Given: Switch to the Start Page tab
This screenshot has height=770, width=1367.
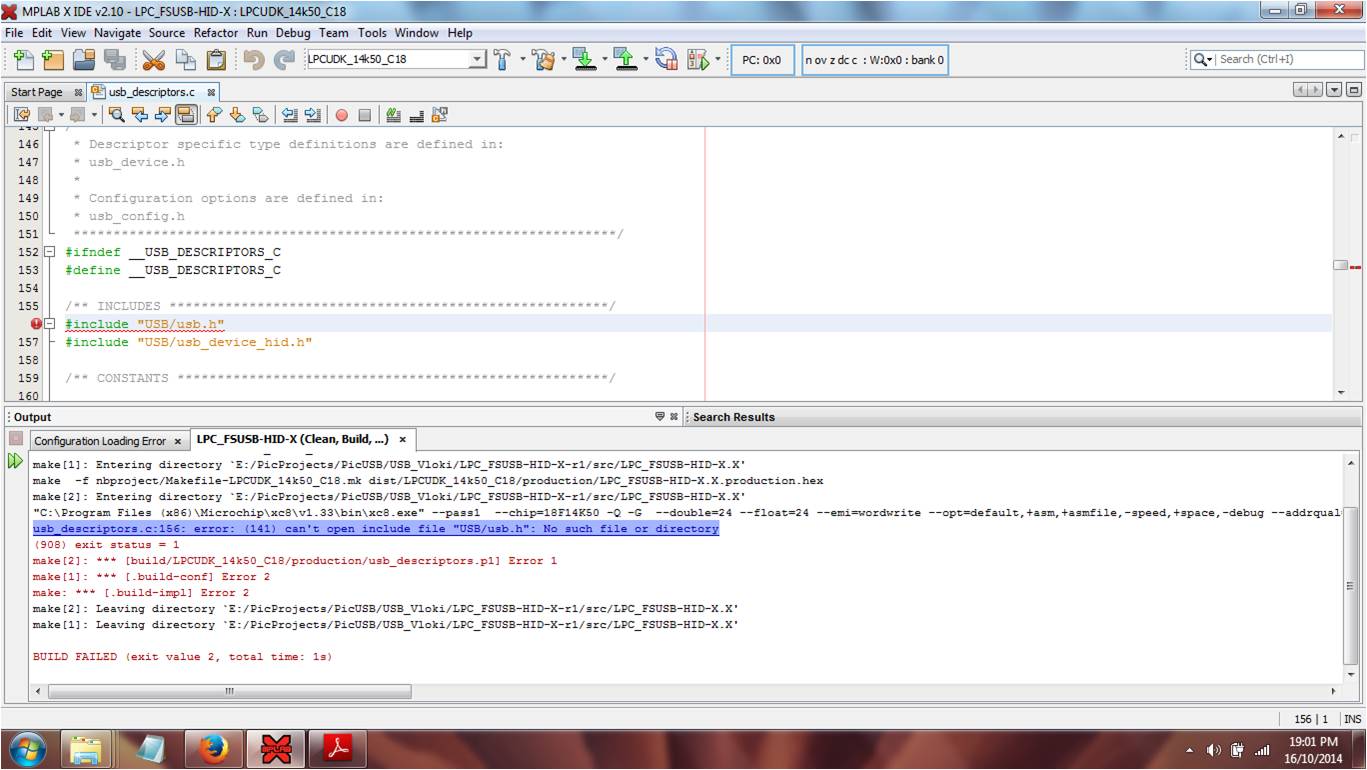Looking at the screenshot, I should click(x=37, y=92).
